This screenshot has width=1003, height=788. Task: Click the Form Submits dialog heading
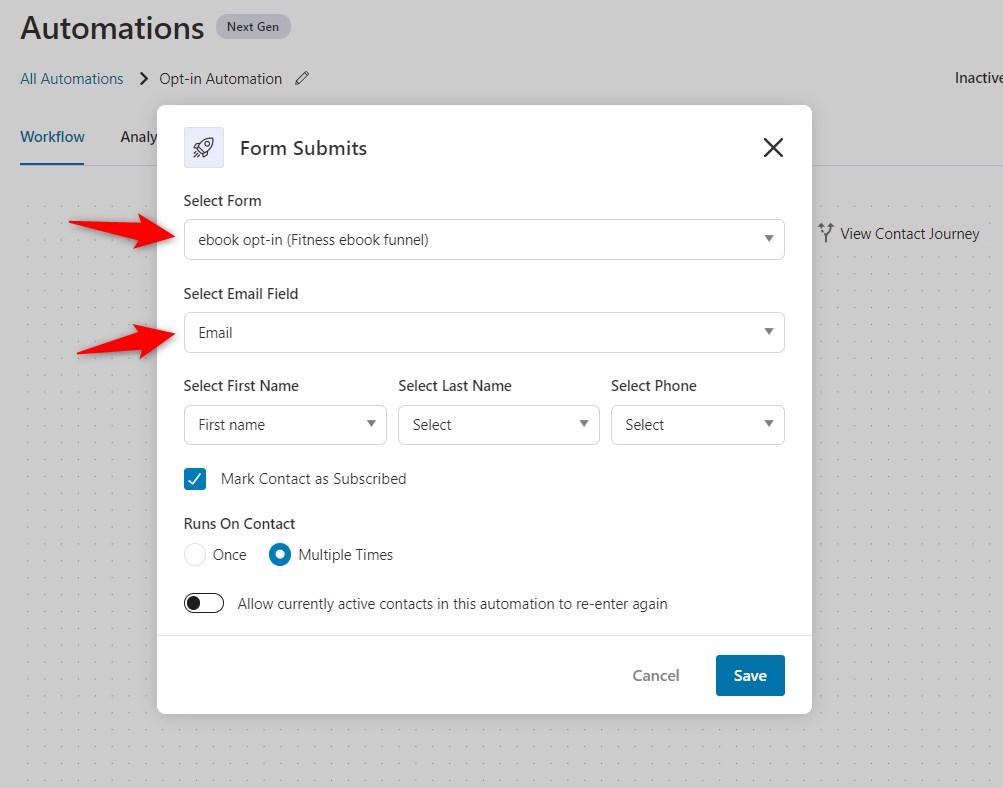click(303, 148)
